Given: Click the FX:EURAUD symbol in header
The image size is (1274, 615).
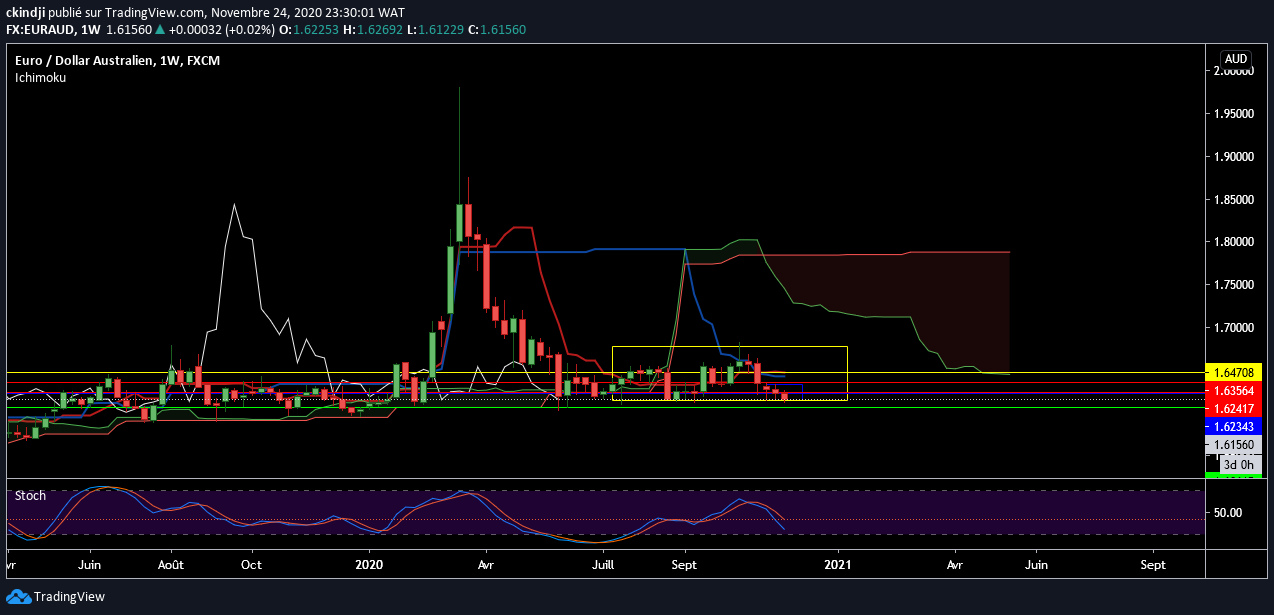Looking at the screenshot, I should pyautogui.click(x=41, y=30).
